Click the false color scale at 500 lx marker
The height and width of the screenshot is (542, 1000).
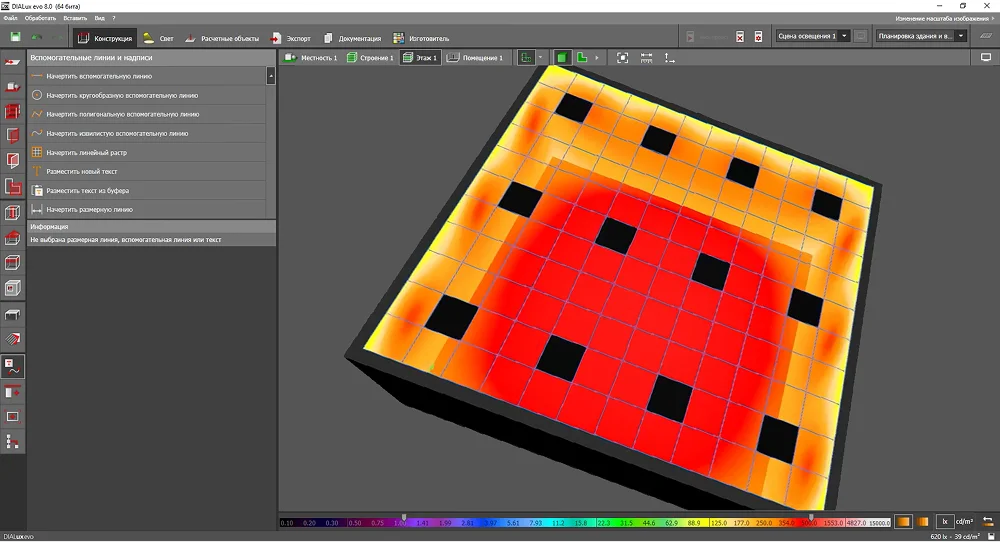point(810,522)
